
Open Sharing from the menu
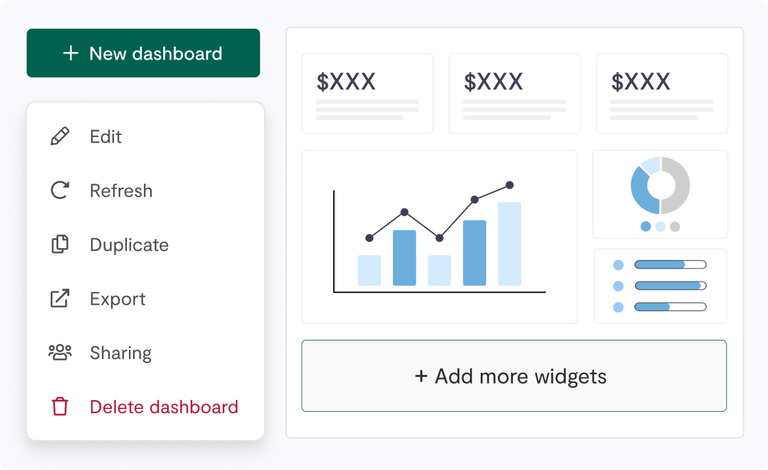120,353
